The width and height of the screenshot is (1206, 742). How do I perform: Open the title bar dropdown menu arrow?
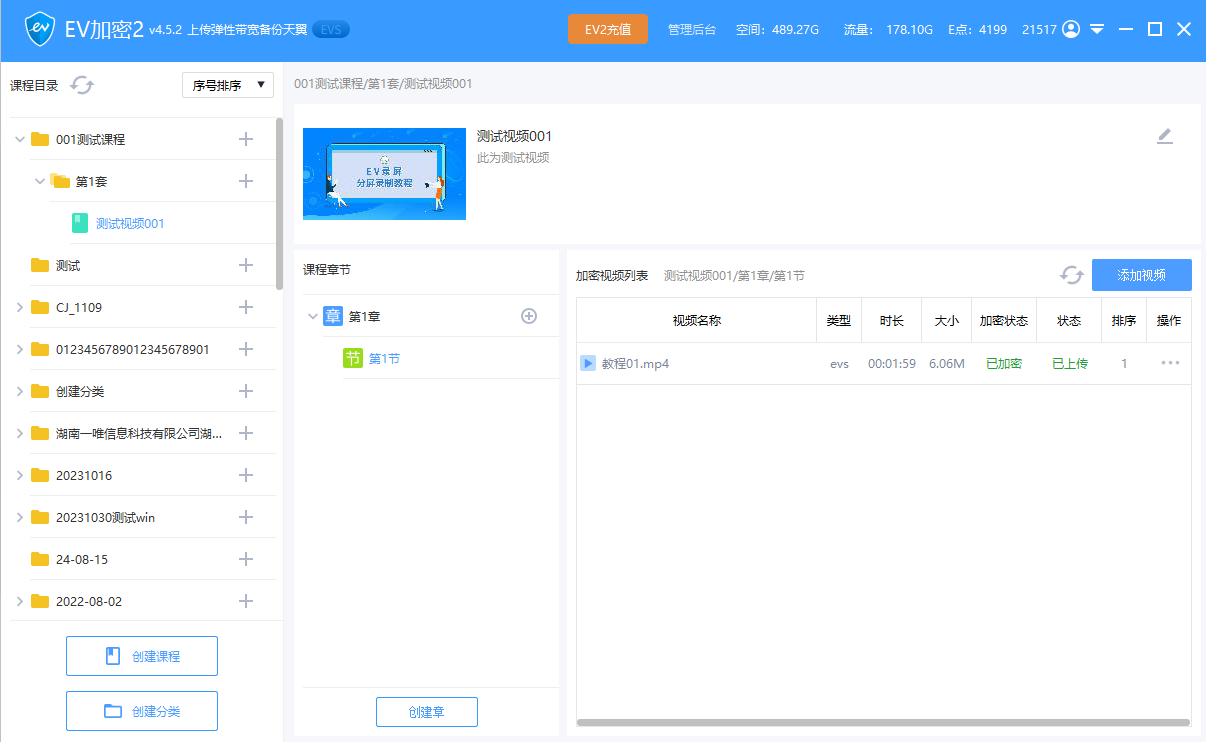[1097, 29]
